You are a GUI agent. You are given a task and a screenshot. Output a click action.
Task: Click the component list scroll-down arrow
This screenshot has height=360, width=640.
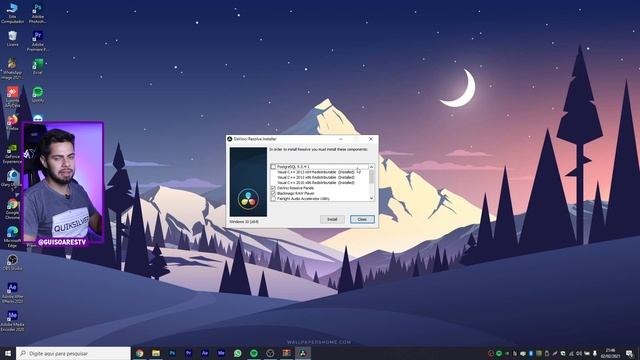click(371, 198)
